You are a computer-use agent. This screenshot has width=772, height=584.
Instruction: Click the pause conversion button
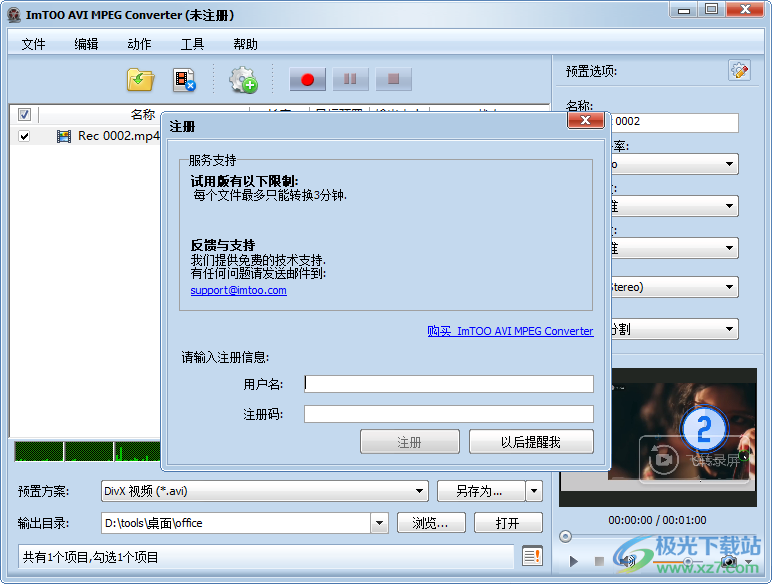pyautogui.click(x=350, y=79)
